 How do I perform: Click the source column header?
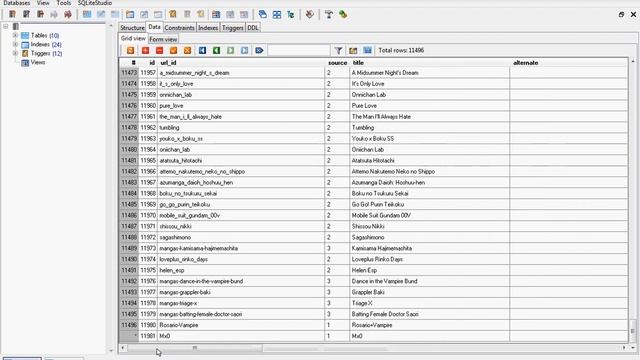coord(337,63)
